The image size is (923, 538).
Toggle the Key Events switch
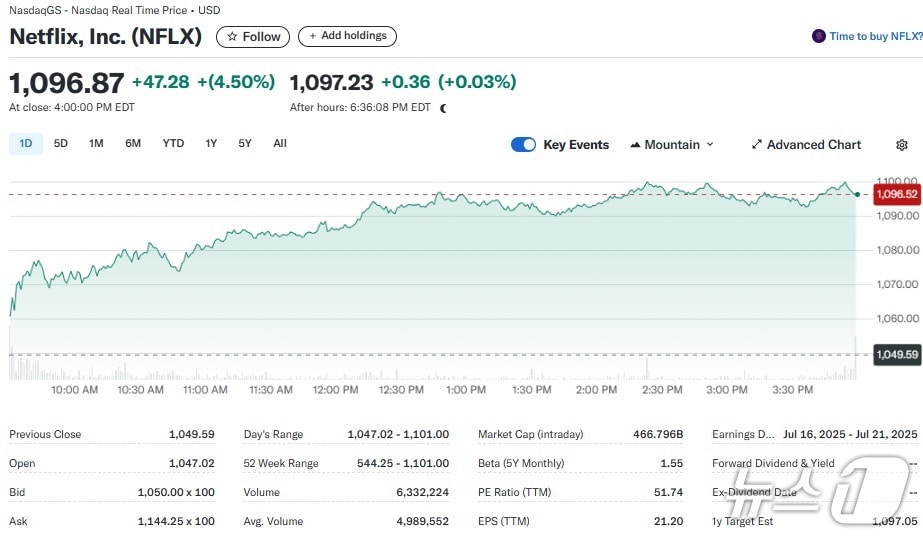(x=523, y=145)
